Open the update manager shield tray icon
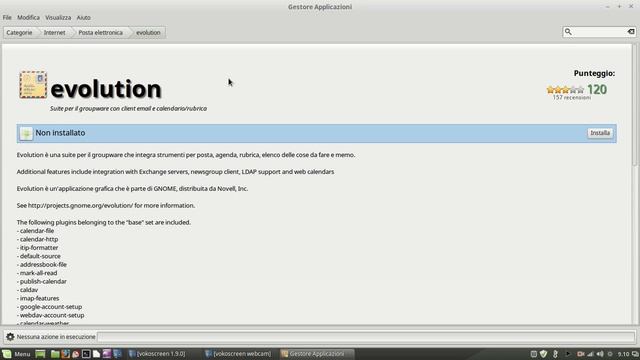640x360 pixels. pyautogui.click(x=544, y=354)
